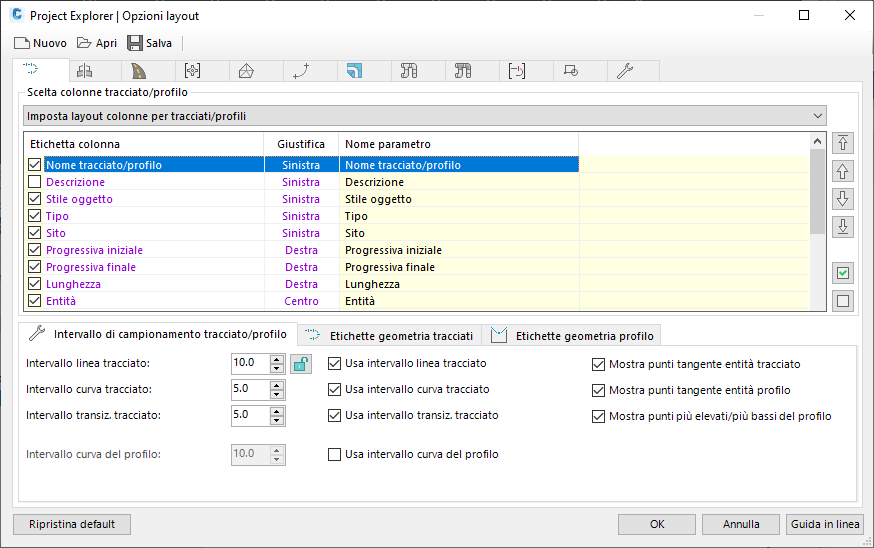The width and height of the screenshot is (874, 548).
Task: Disable Usa intervallo curva tracciato
Action: (334, 389)
